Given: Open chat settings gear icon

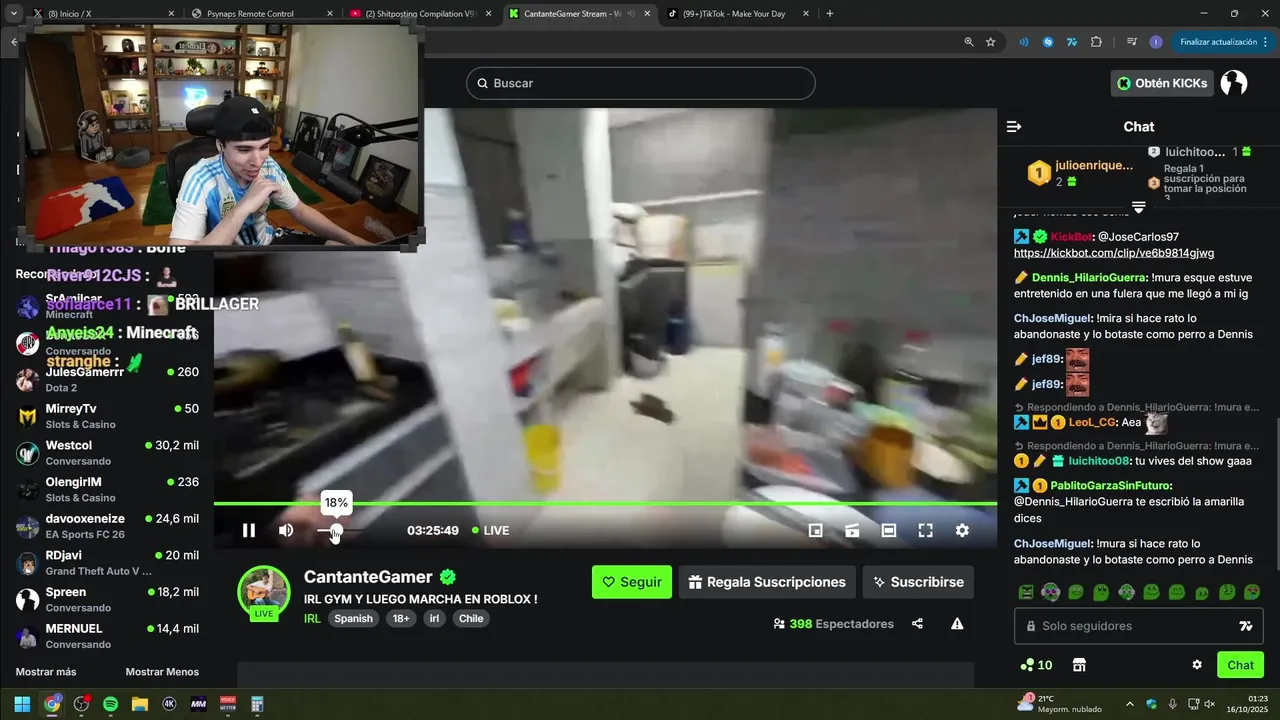Looking at the screenshot, I should point(1197,665).
